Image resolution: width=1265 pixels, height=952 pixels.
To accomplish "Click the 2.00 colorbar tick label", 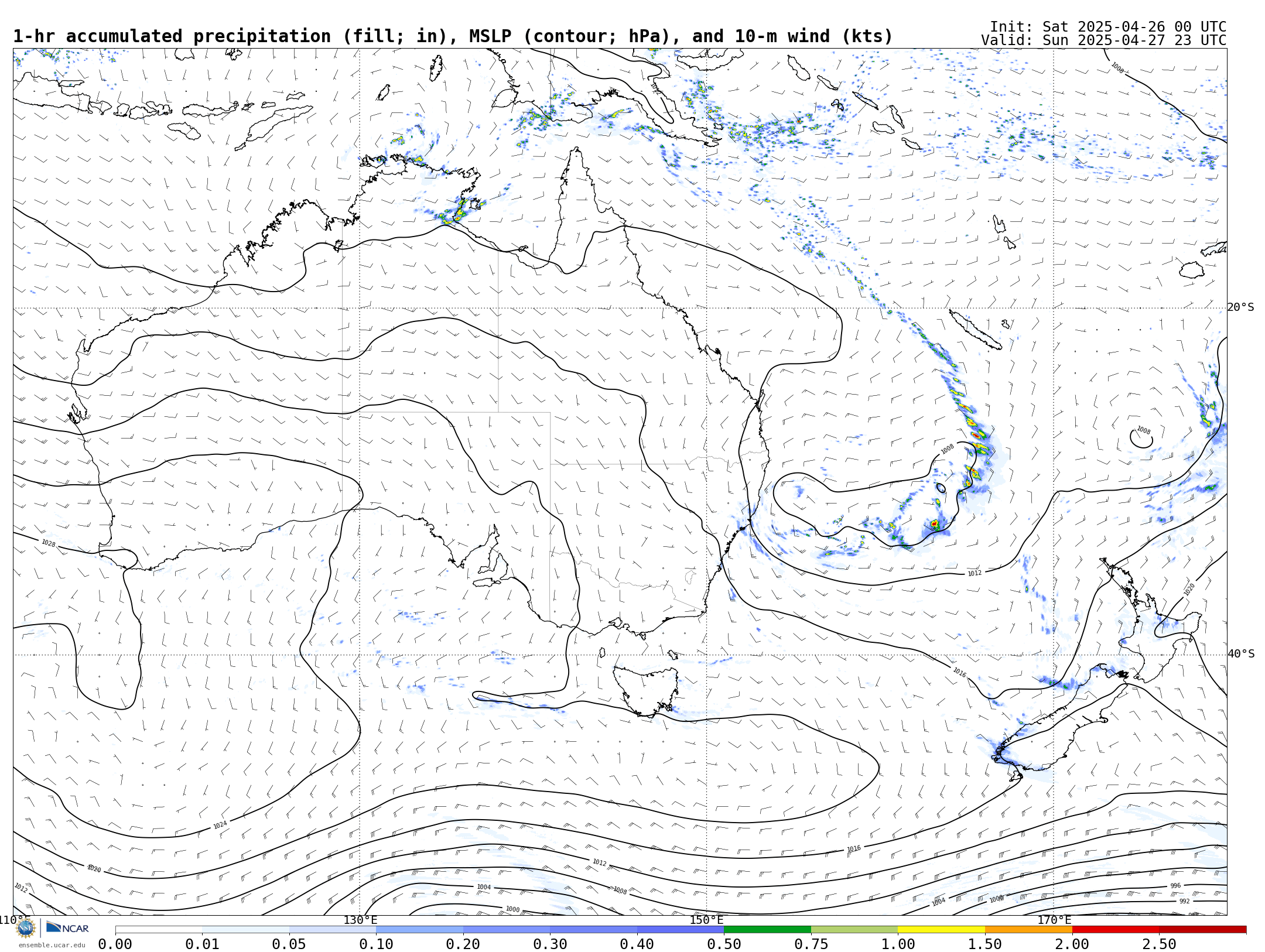I will coord(1072,944).
